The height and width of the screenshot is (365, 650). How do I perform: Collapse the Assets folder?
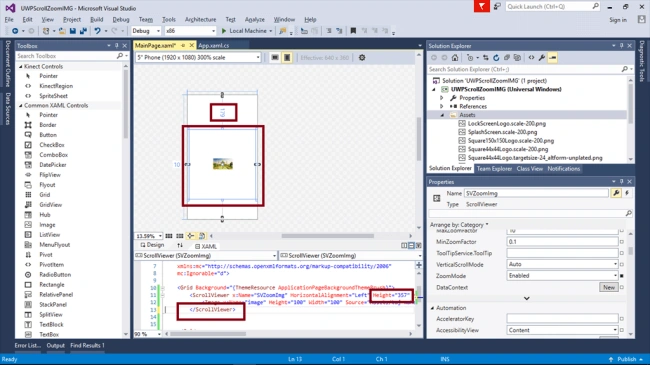tap(441, 115)
